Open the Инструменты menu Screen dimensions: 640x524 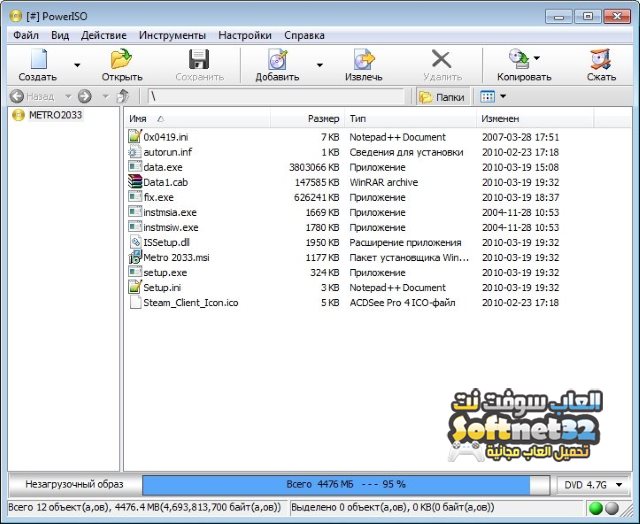(172, 36)
